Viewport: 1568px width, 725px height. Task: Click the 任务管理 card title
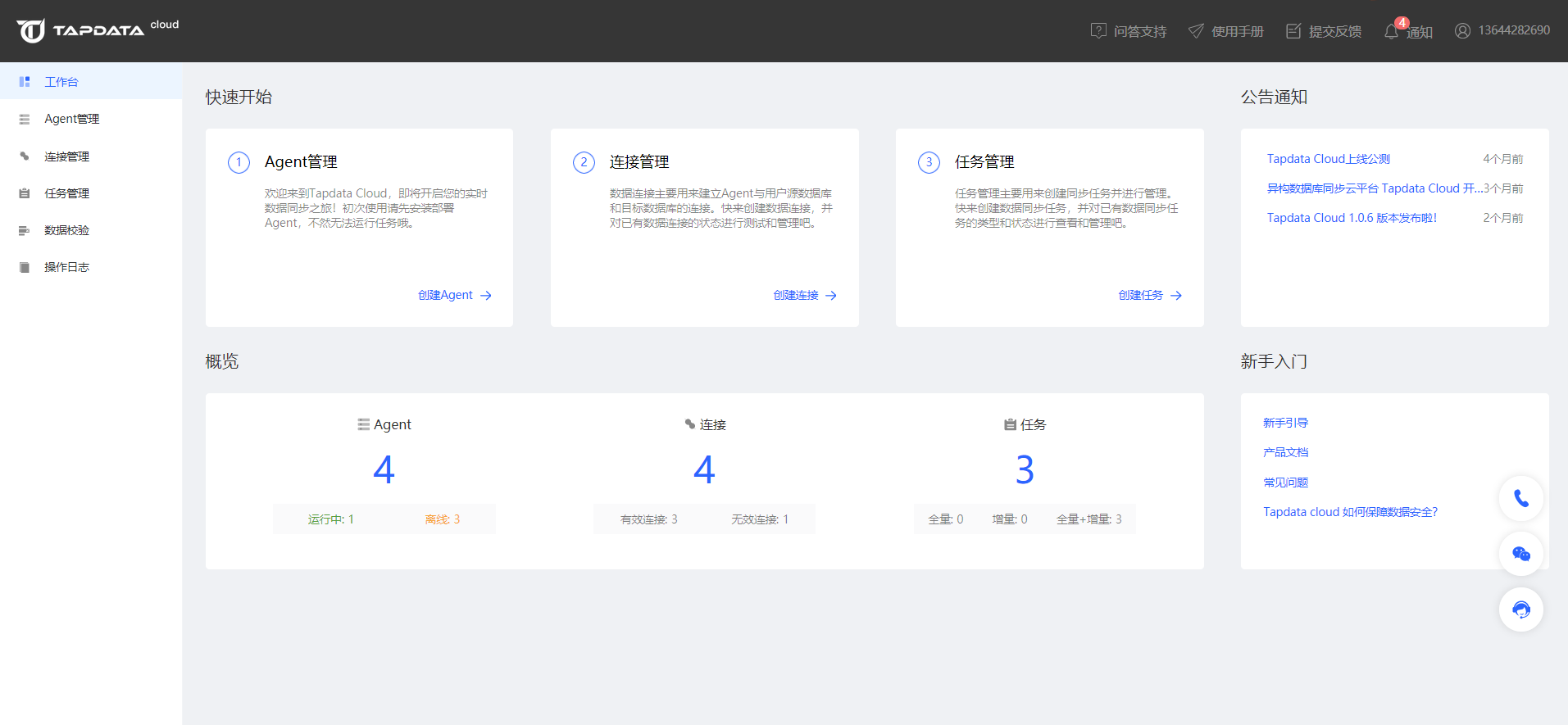tap(984, 162)
